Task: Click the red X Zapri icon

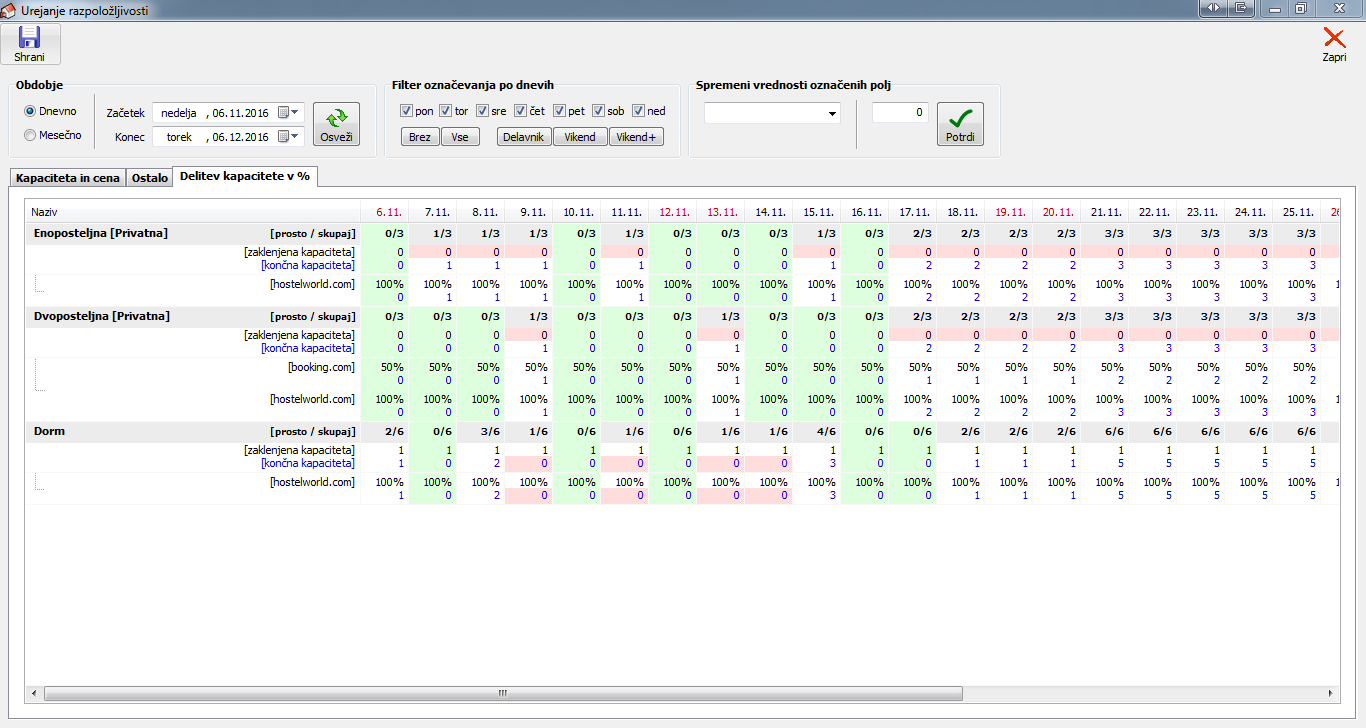Action: click(x=1334, y=38)
